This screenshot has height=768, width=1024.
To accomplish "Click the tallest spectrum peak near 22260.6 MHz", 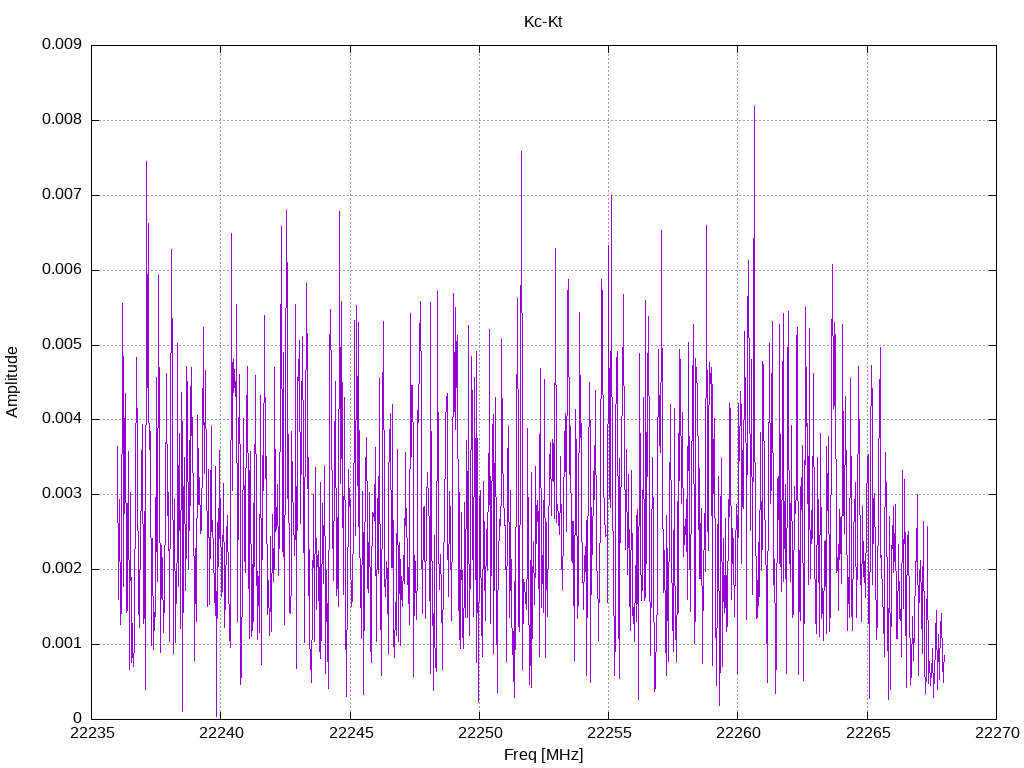I will (x=754, y=107).
